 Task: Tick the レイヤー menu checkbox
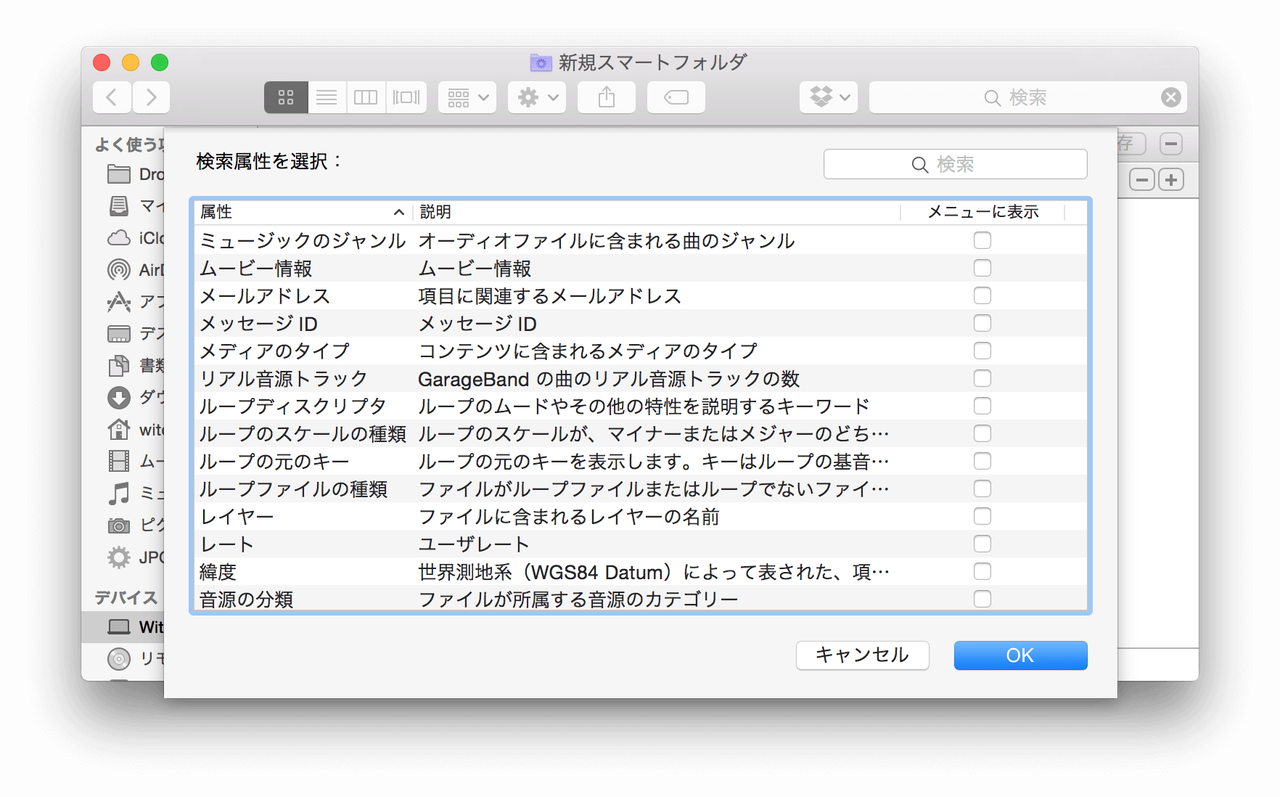(x=983, y=516)
